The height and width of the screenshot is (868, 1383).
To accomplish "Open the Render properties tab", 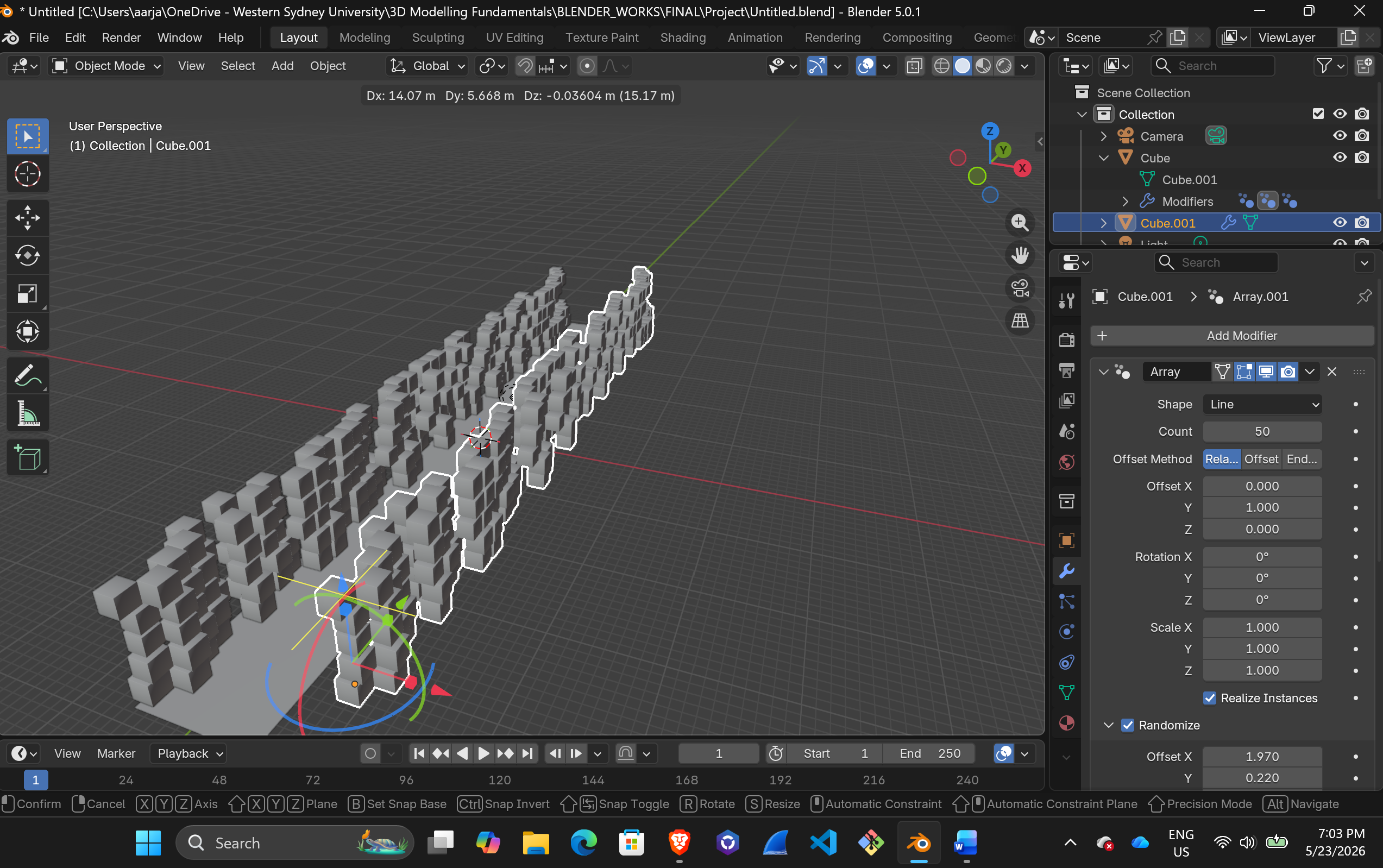I will 1067,340.
